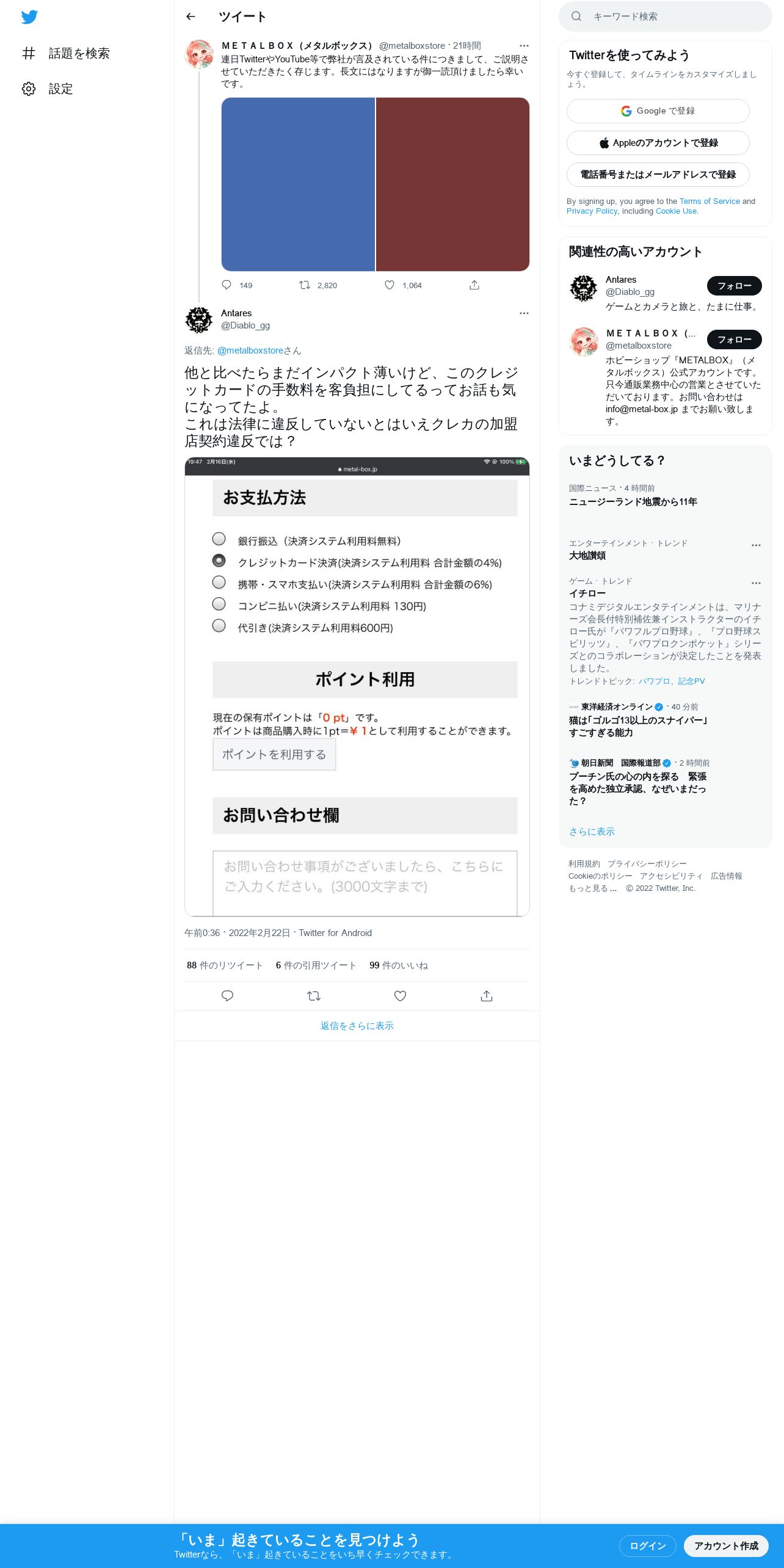The image size is (784, 1568).
Task: Open 話題を検索 hashtag explore icon
Action: coord(29,53)
